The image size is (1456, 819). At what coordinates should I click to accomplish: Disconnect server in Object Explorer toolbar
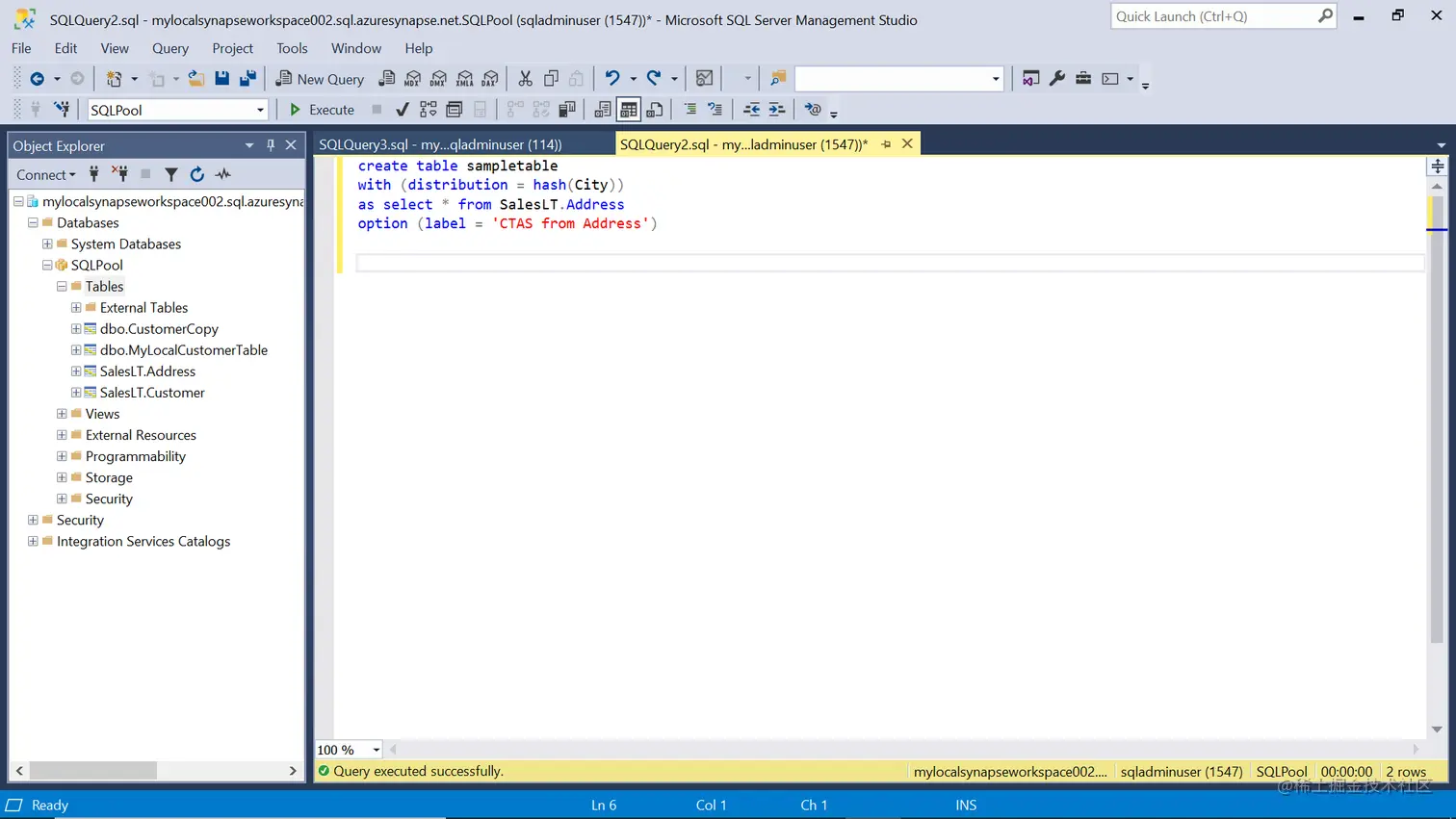click(x=119, y=174)
